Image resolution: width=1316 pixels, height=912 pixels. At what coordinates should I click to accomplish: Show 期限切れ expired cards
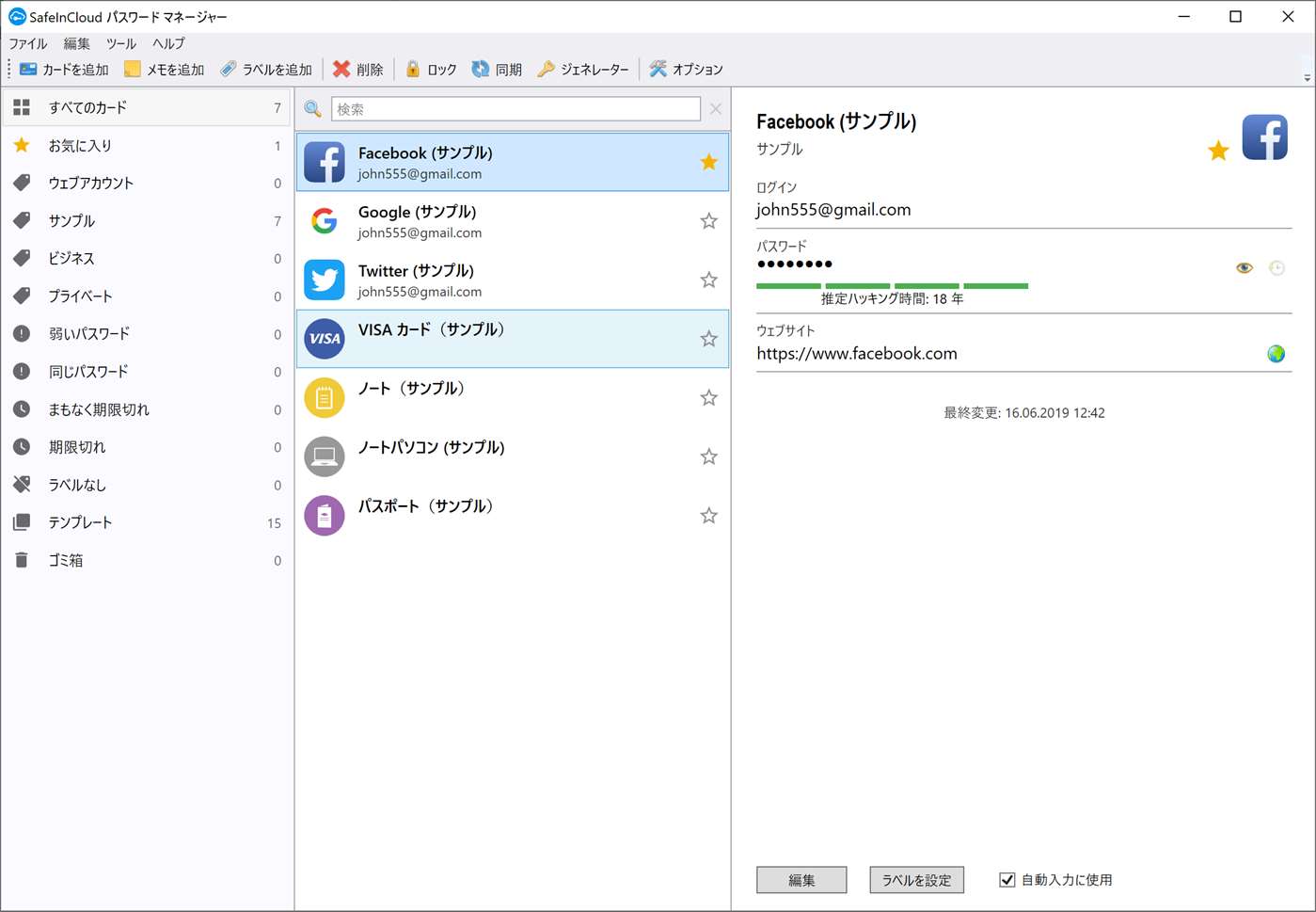tap(147, 447)
